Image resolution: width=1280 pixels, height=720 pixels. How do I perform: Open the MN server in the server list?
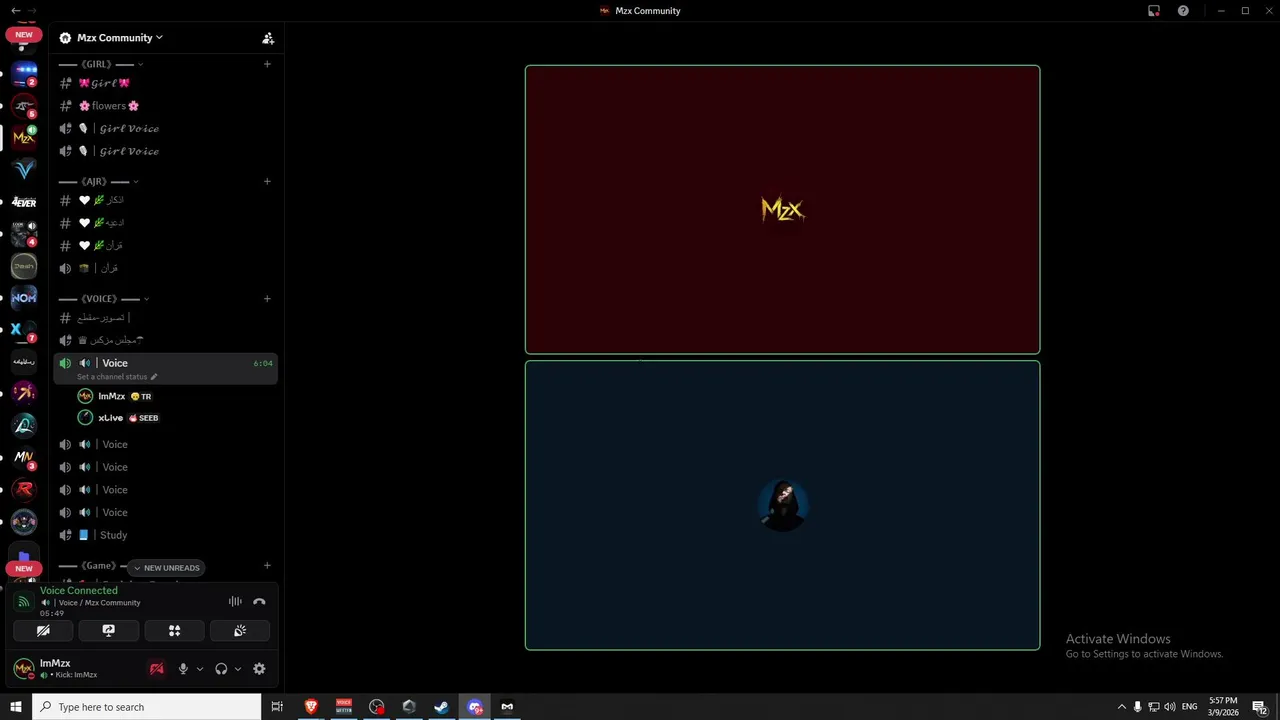[24, 457]
